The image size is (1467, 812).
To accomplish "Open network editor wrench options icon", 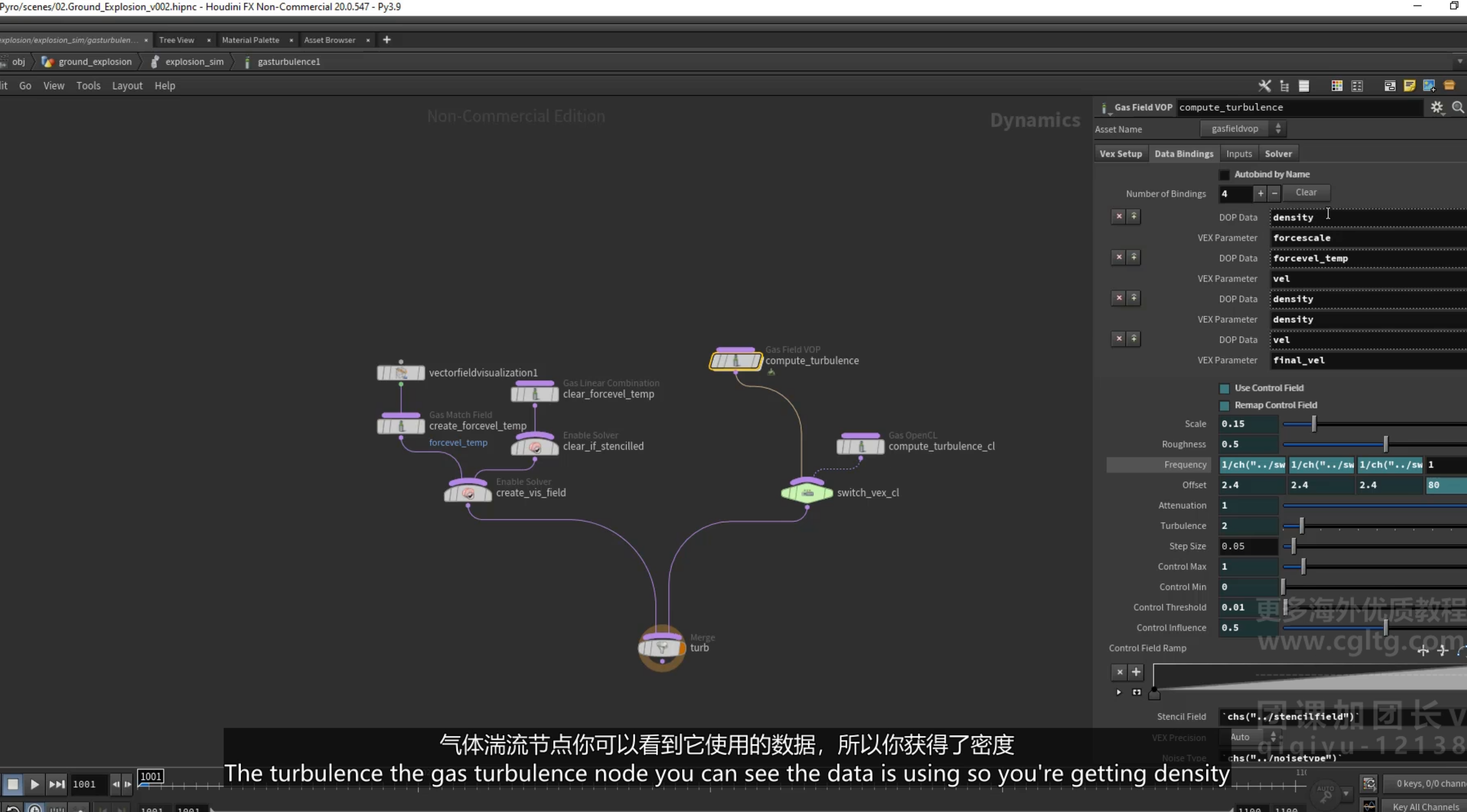I will (x=1264, y=85).
